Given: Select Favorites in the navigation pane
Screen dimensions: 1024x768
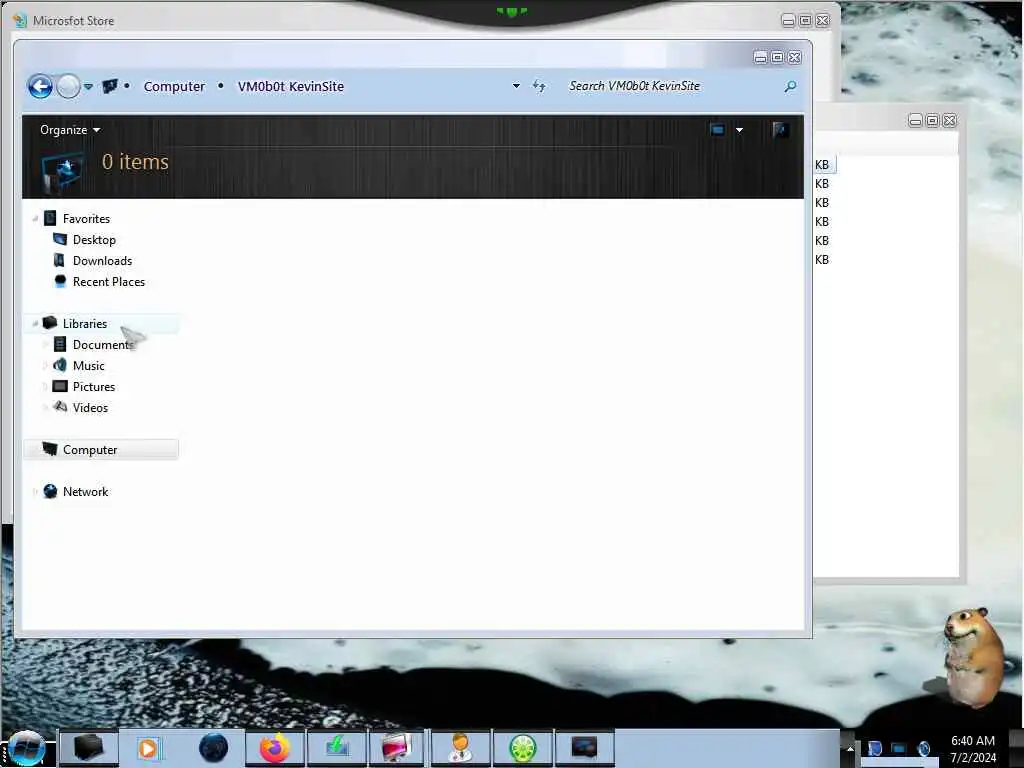Looking at the screenshot, I should (x=86, y=219).
